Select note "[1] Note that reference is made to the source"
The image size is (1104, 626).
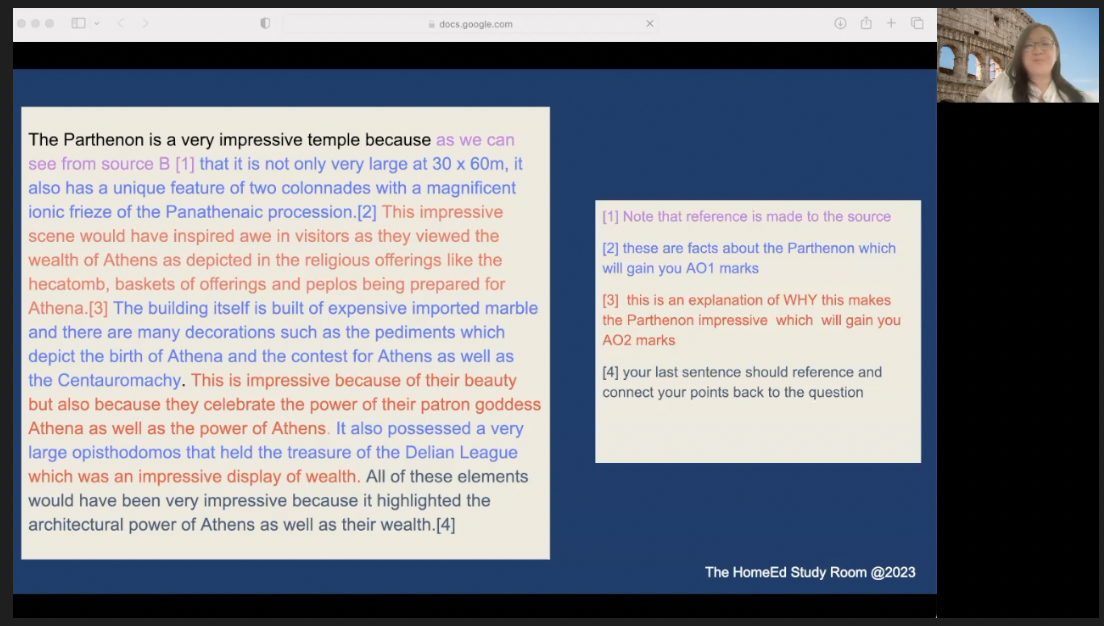coord(746,216)
